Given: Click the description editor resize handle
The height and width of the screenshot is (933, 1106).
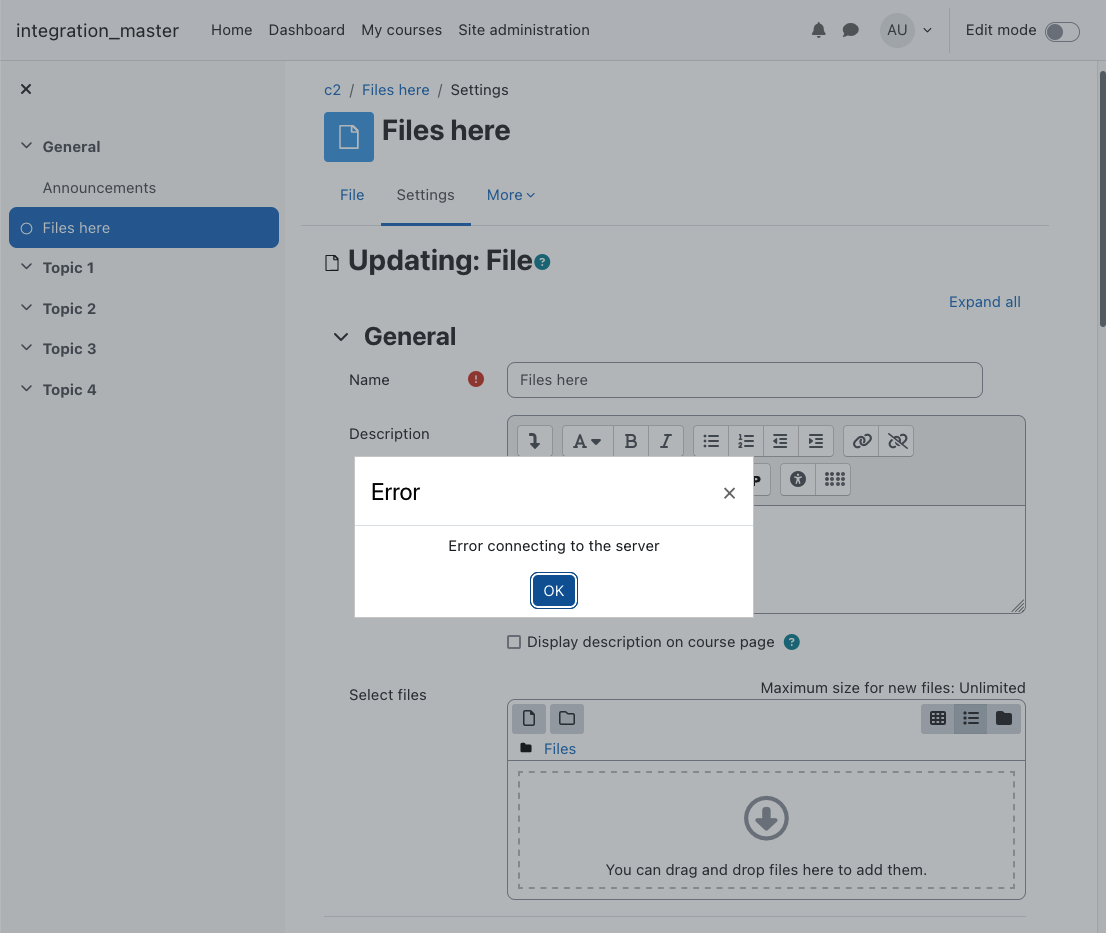Looking at the screenshot, I should (x=1018, y=606).
